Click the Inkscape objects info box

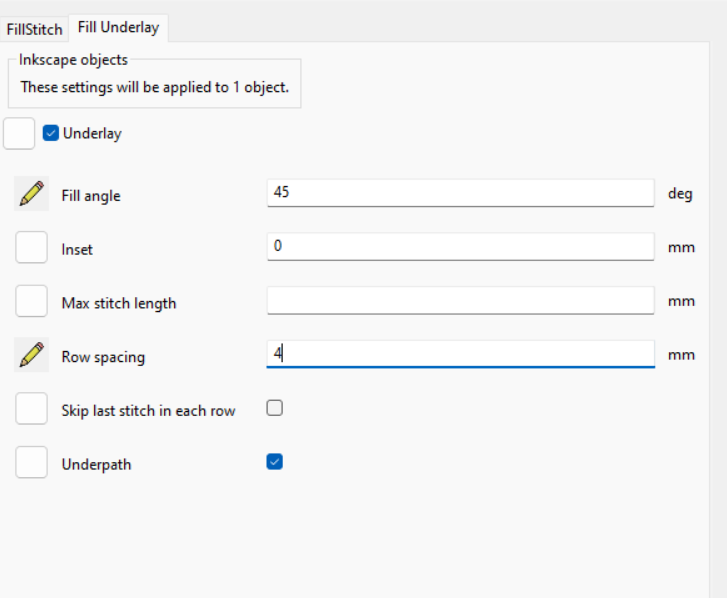coord(154,83)
